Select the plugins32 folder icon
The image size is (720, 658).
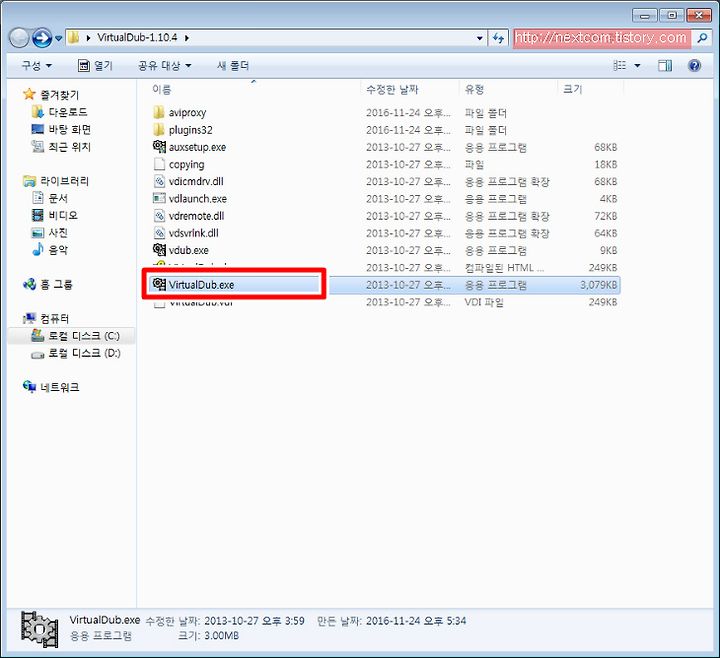tap(159, 129)
